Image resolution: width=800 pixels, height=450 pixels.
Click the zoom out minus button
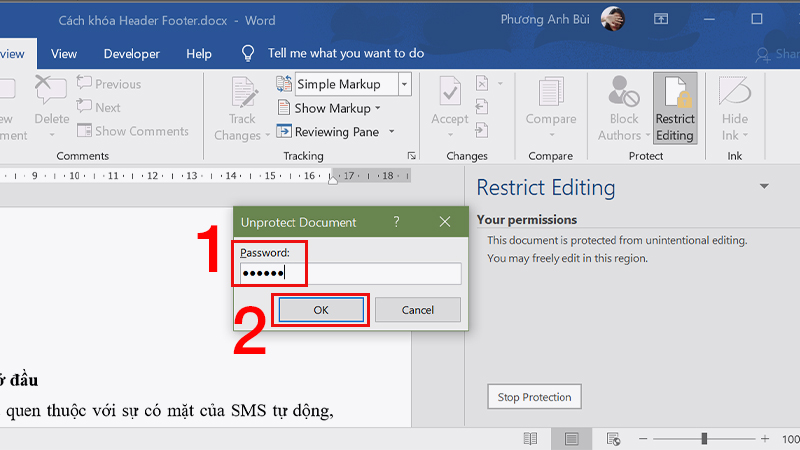(643, 438)
